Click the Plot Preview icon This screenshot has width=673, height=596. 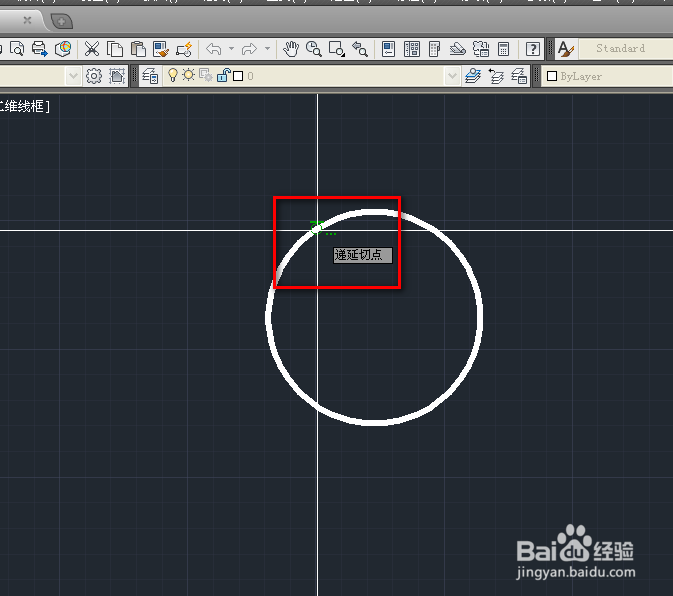tap(17, 48)
